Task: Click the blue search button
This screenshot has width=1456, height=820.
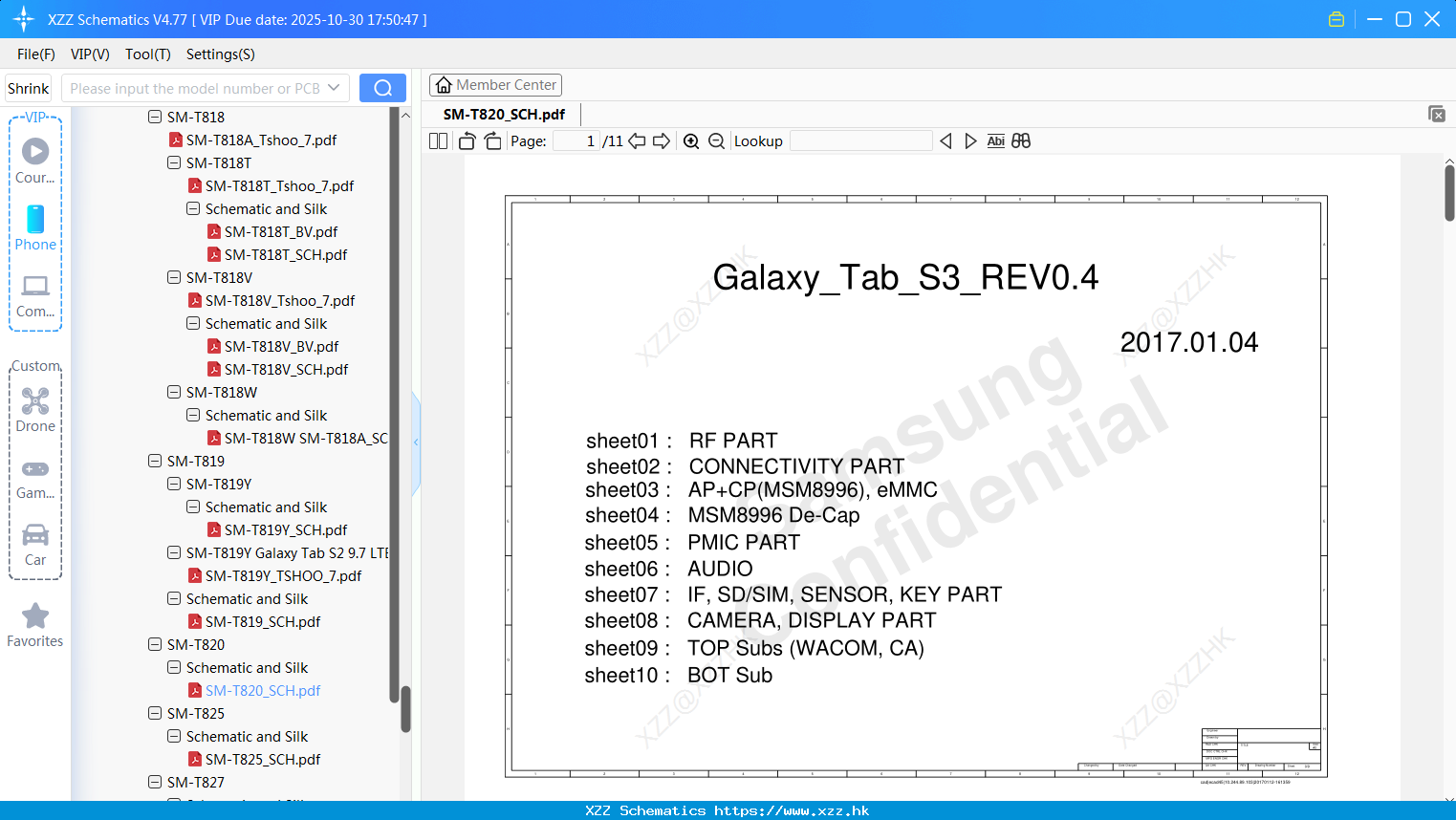Action: [x=382, y=88]
